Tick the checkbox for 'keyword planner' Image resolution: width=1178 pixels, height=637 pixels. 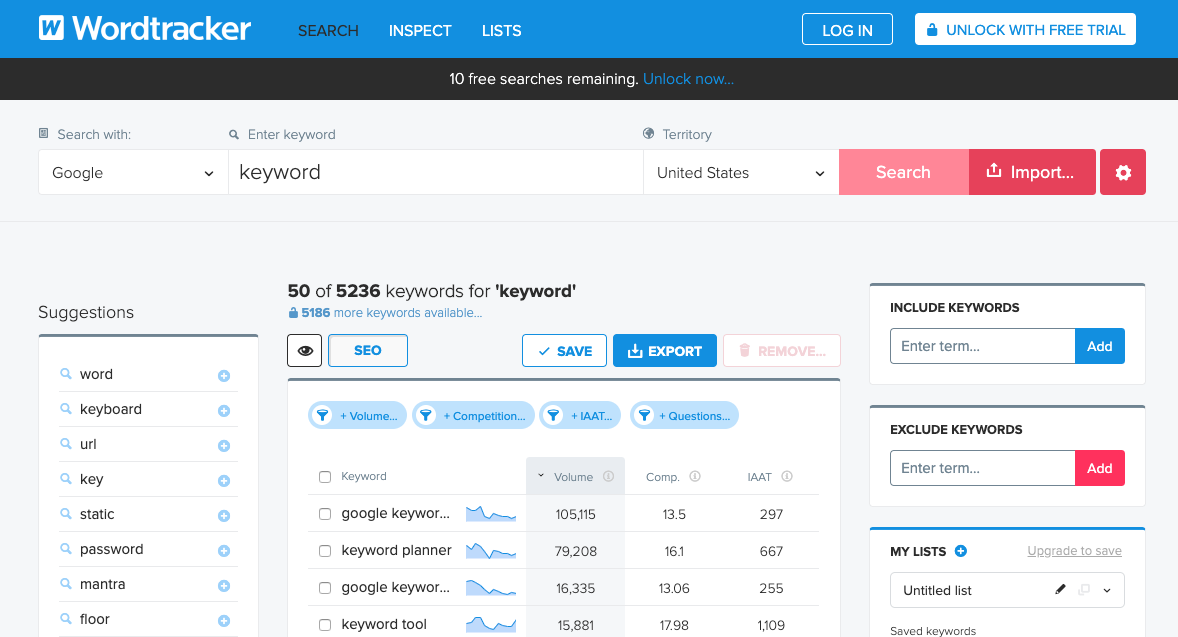[325, 550]
